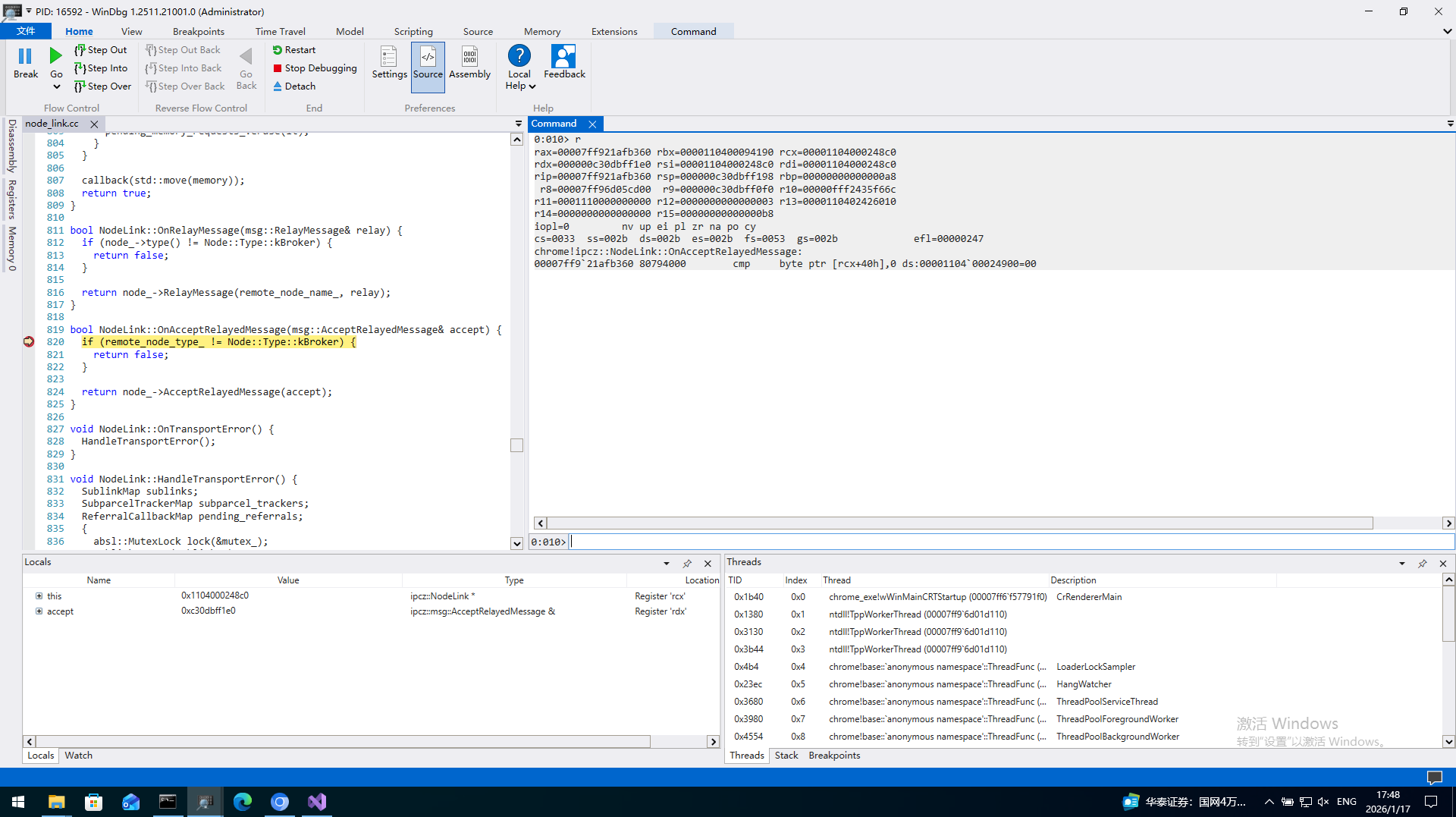Expand the 'this' local variable
Viewport: 1456px width, 817px height.
point(39,596)
